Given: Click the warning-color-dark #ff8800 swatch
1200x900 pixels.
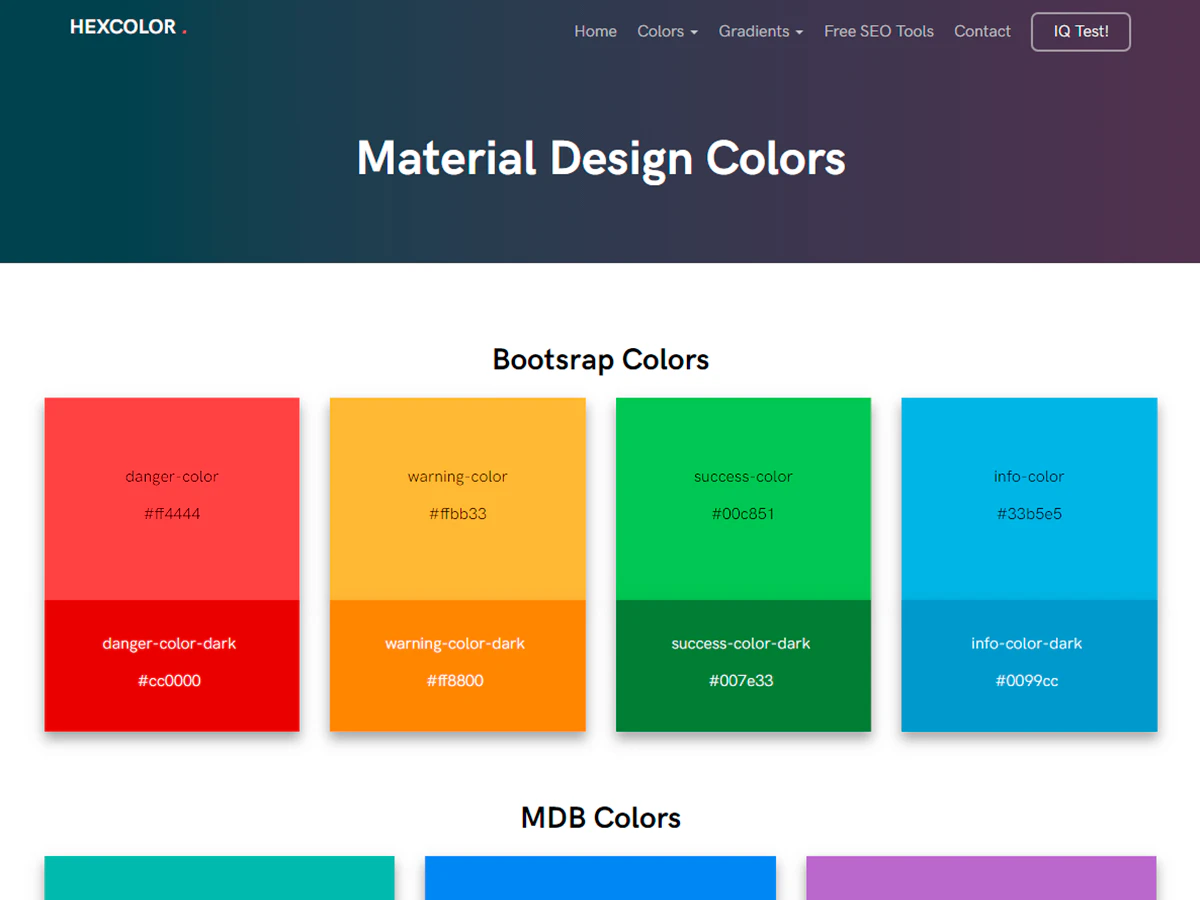Looking at the screenshot, I should [x=457, y=665].
